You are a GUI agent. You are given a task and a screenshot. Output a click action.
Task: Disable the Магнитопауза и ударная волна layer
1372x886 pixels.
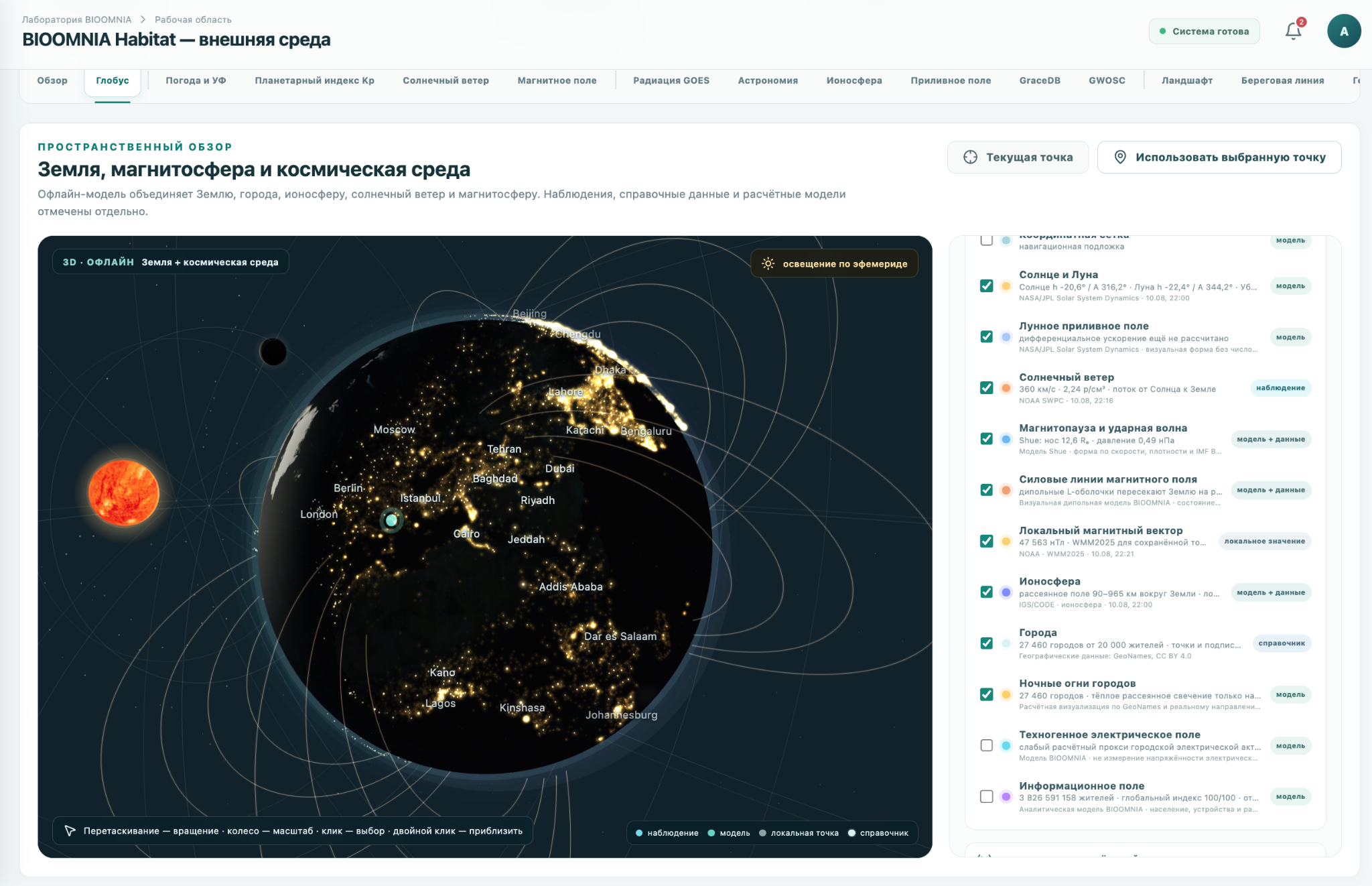tap(986, 438)
